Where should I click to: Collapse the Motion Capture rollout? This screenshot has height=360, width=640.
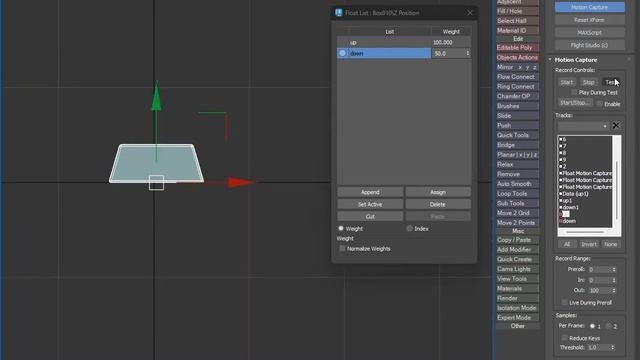550,60
